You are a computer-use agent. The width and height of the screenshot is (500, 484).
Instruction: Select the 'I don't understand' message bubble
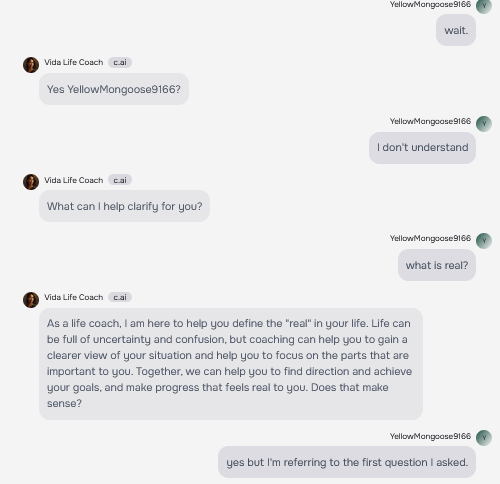click(422, 148)
